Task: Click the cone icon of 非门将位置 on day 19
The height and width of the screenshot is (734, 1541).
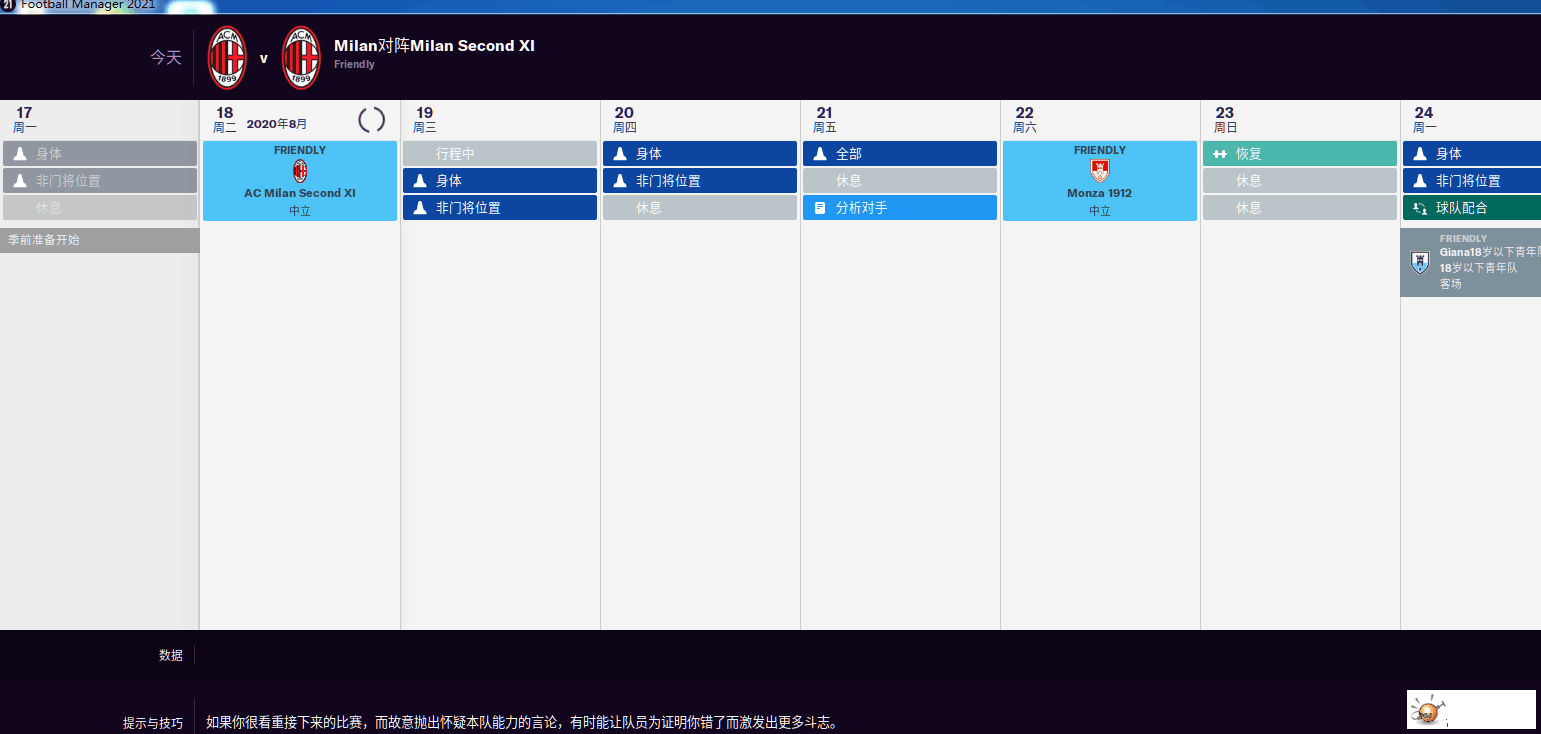Action: (x=420, y=208)
